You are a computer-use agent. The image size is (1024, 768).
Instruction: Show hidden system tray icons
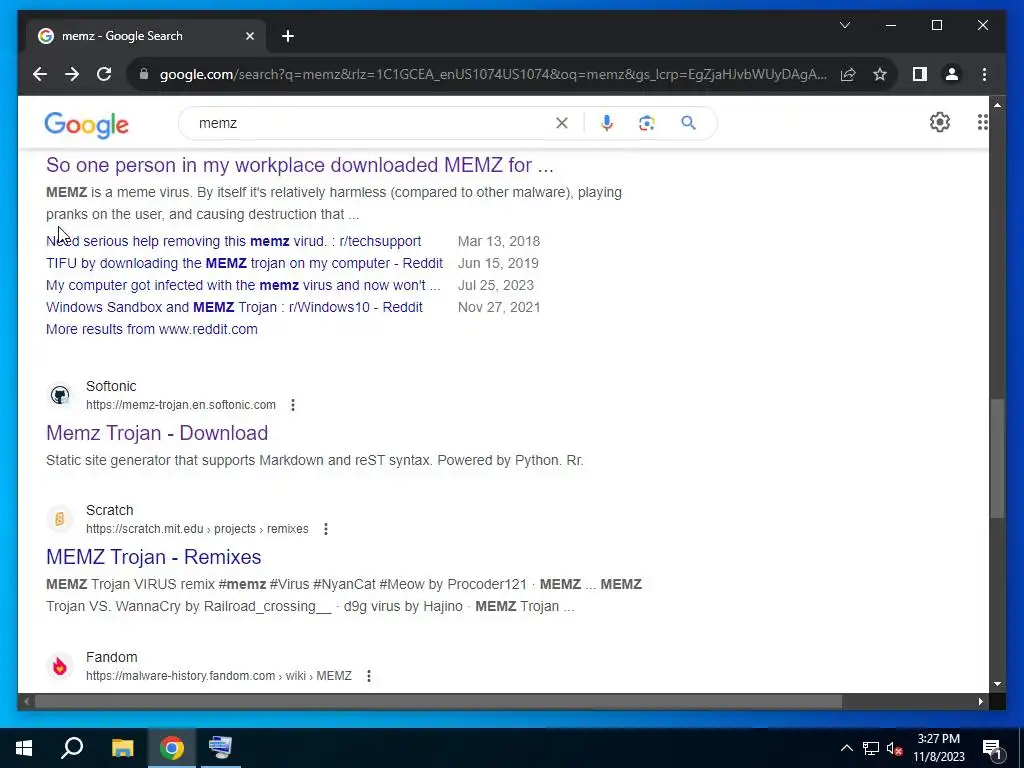coord(846,748)
